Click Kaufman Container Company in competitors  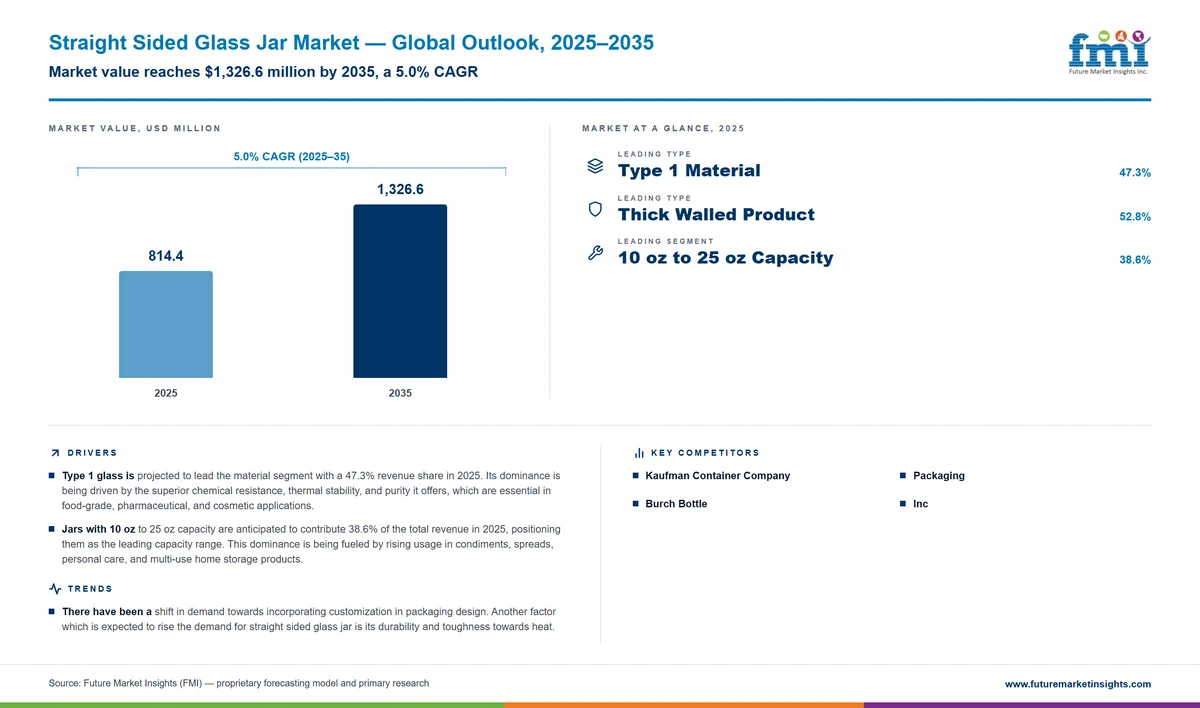718,476
